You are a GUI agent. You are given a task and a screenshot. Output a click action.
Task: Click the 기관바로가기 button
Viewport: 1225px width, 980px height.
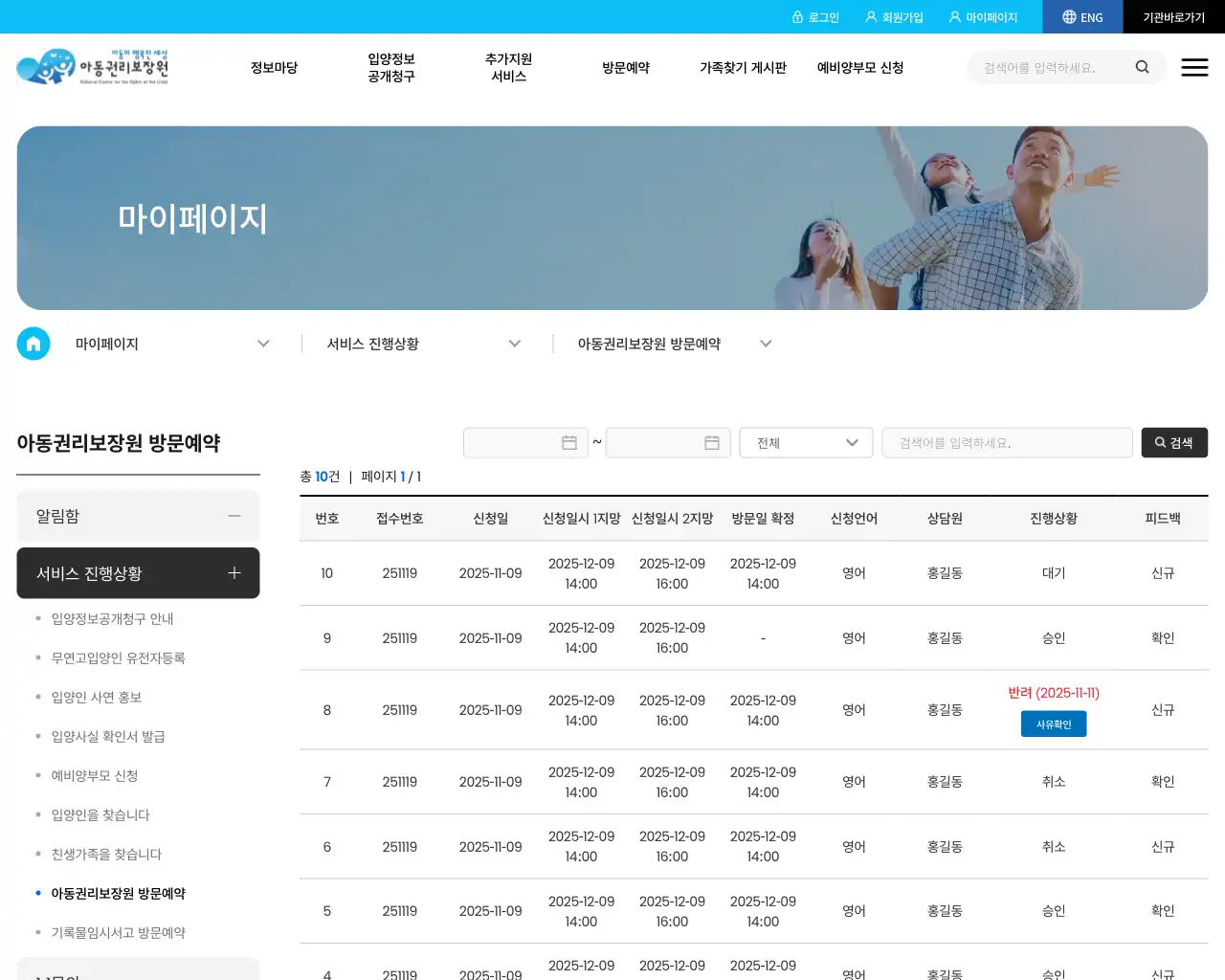coord(1172,16)
